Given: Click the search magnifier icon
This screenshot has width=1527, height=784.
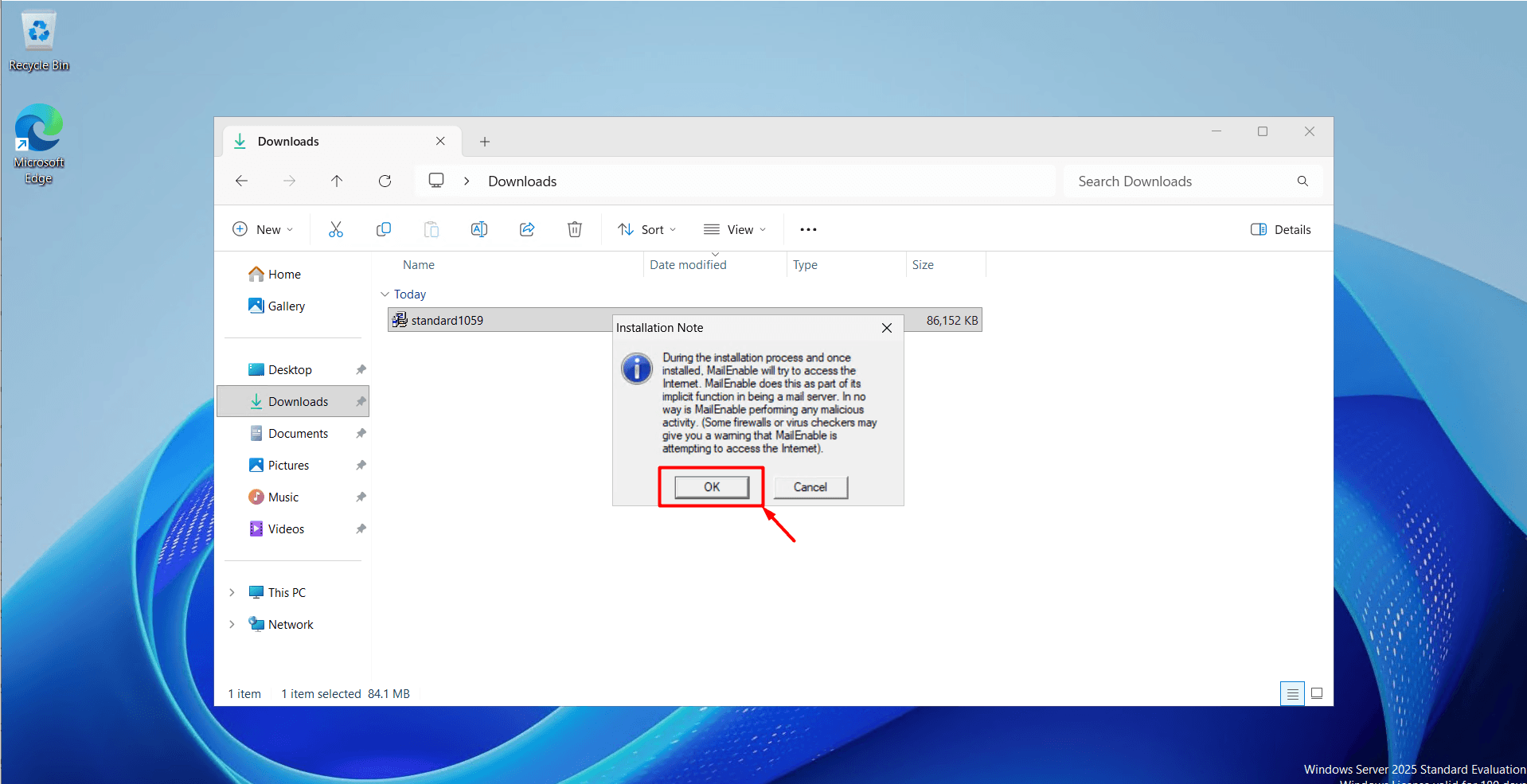Looking at the screenshot, I should click(1302, 181).
